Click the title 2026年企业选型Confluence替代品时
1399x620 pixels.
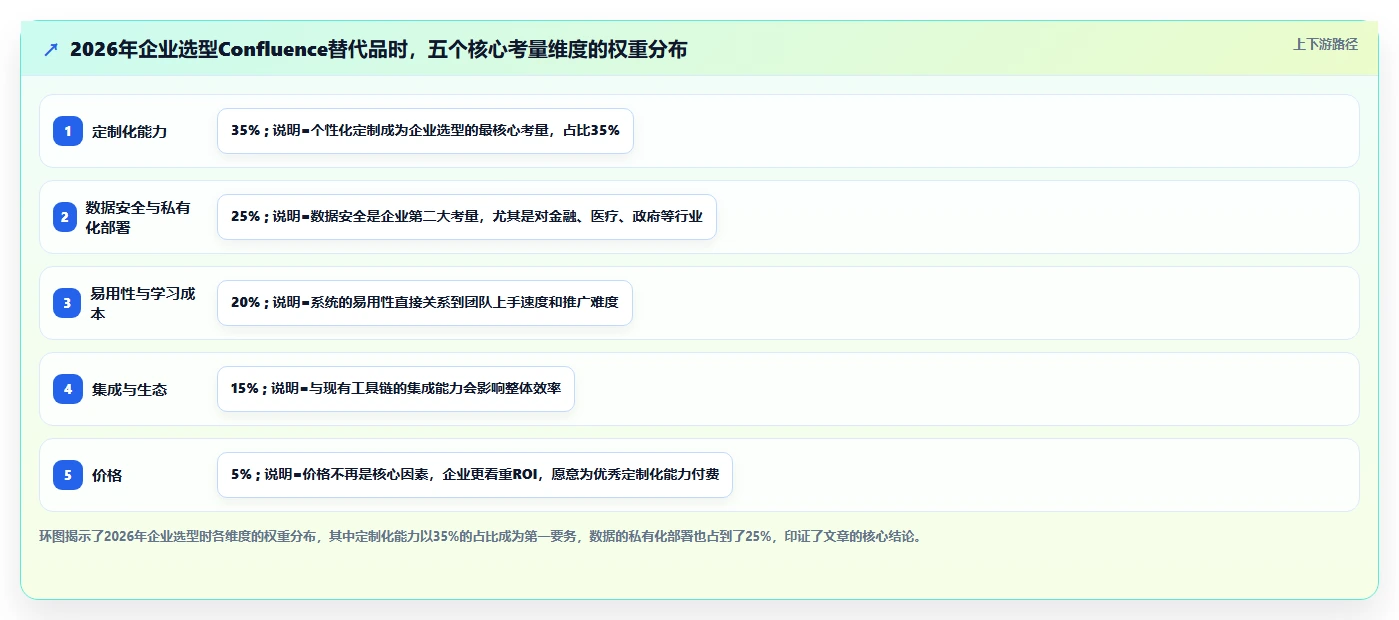pyautogui.click(x=378, y=49)
